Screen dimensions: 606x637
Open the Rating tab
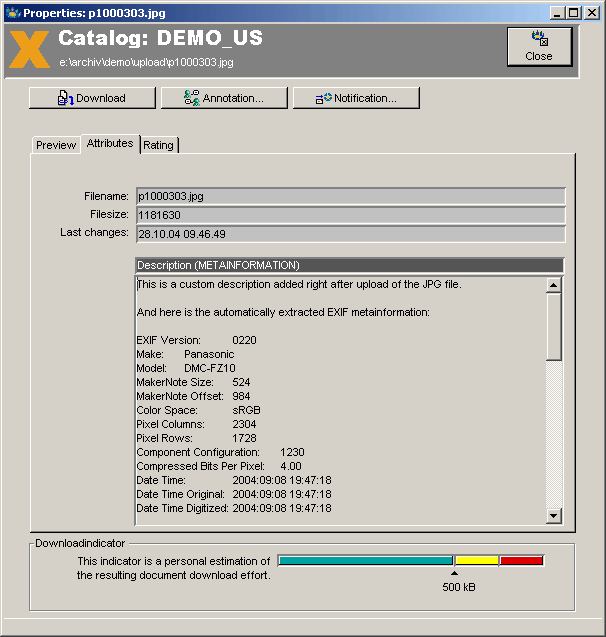158,145
